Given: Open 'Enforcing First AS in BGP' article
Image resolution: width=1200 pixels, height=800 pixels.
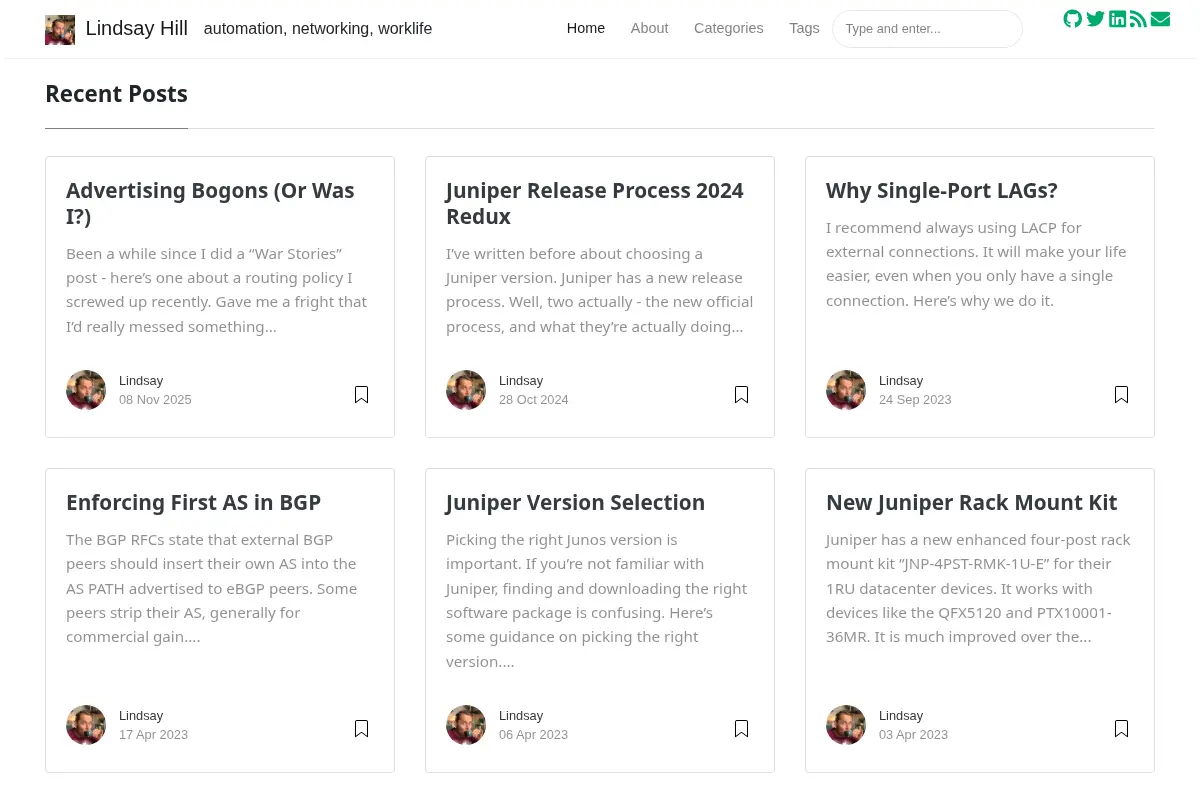Looking at the screenshot, I should [x=193, y=502].
